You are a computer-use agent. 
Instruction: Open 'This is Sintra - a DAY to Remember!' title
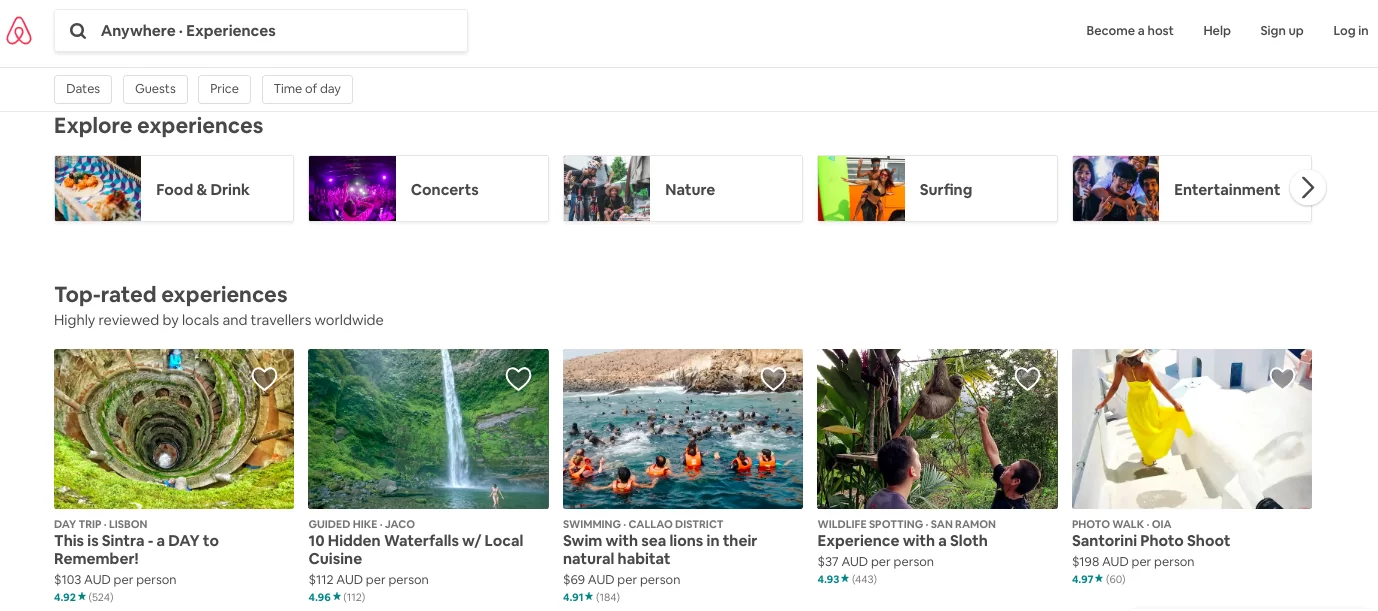pos(136,550)
